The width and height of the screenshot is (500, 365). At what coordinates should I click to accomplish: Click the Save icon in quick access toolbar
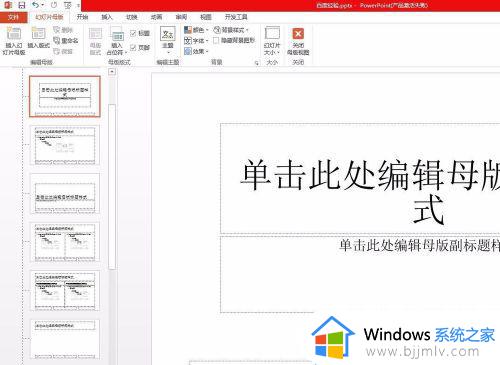[x=22, y=5]
